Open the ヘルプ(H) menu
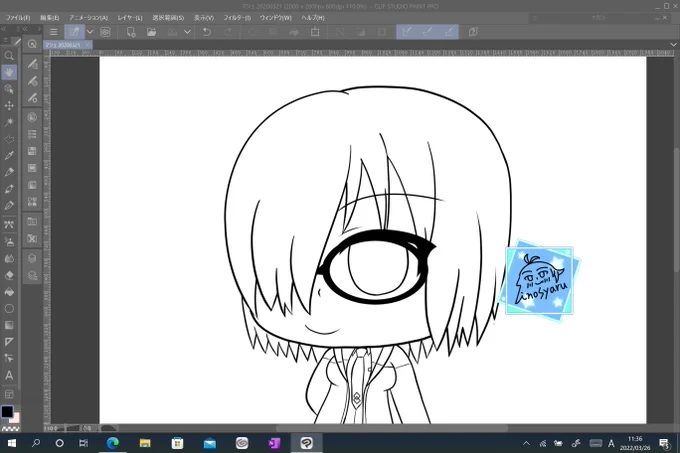680x453 pixels. click(313, 18)
